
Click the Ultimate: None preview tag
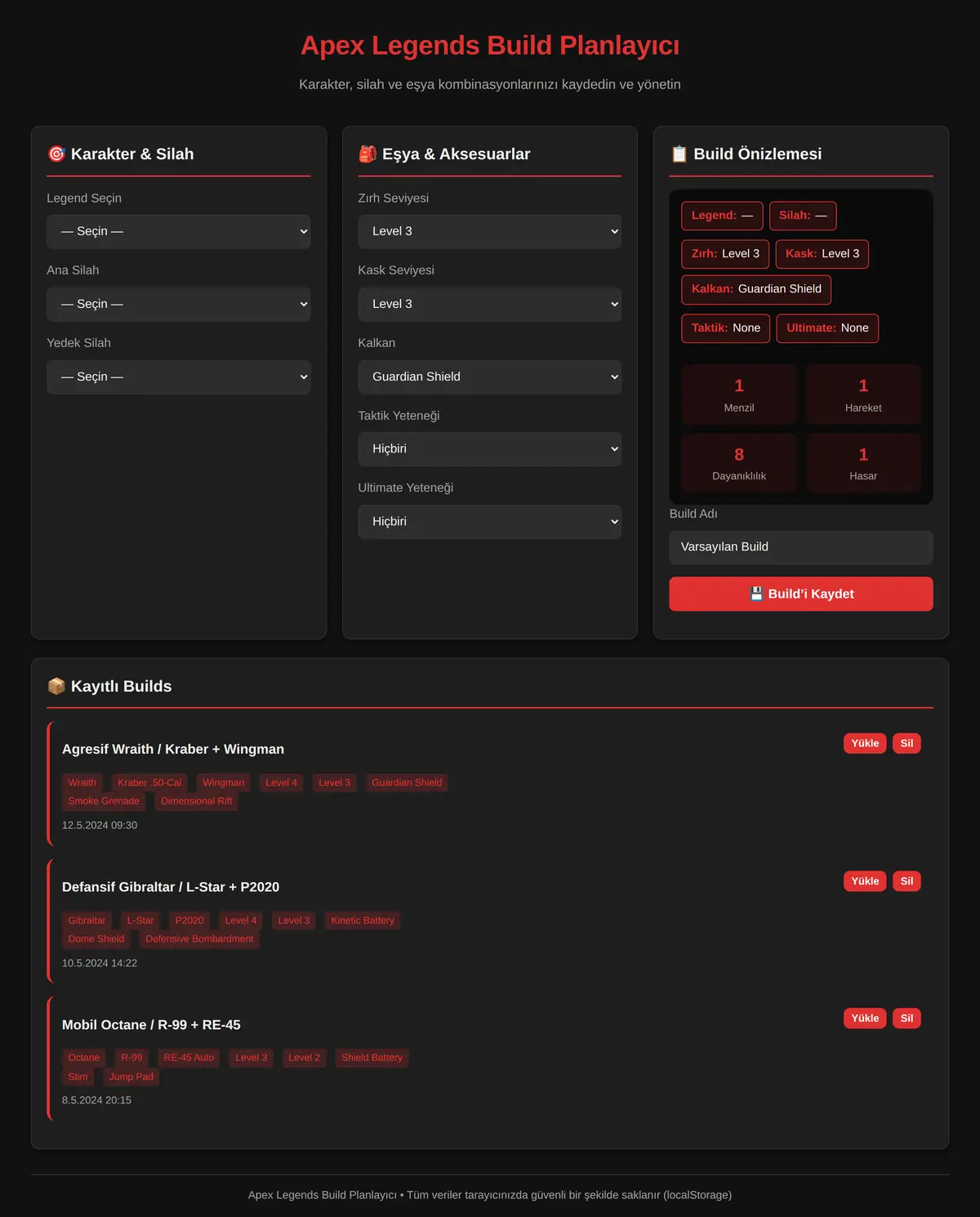827,328
